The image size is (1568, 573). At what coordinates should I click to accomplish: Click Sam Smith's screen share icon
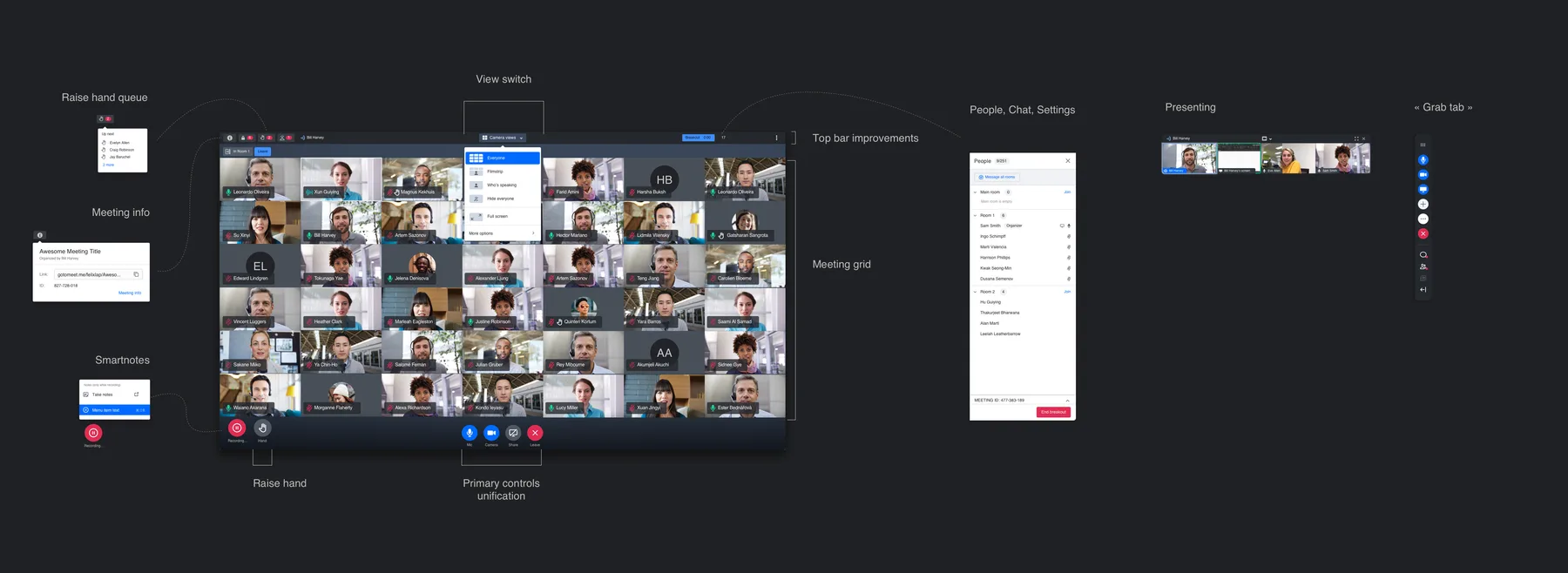click(x=1062, y=226)
